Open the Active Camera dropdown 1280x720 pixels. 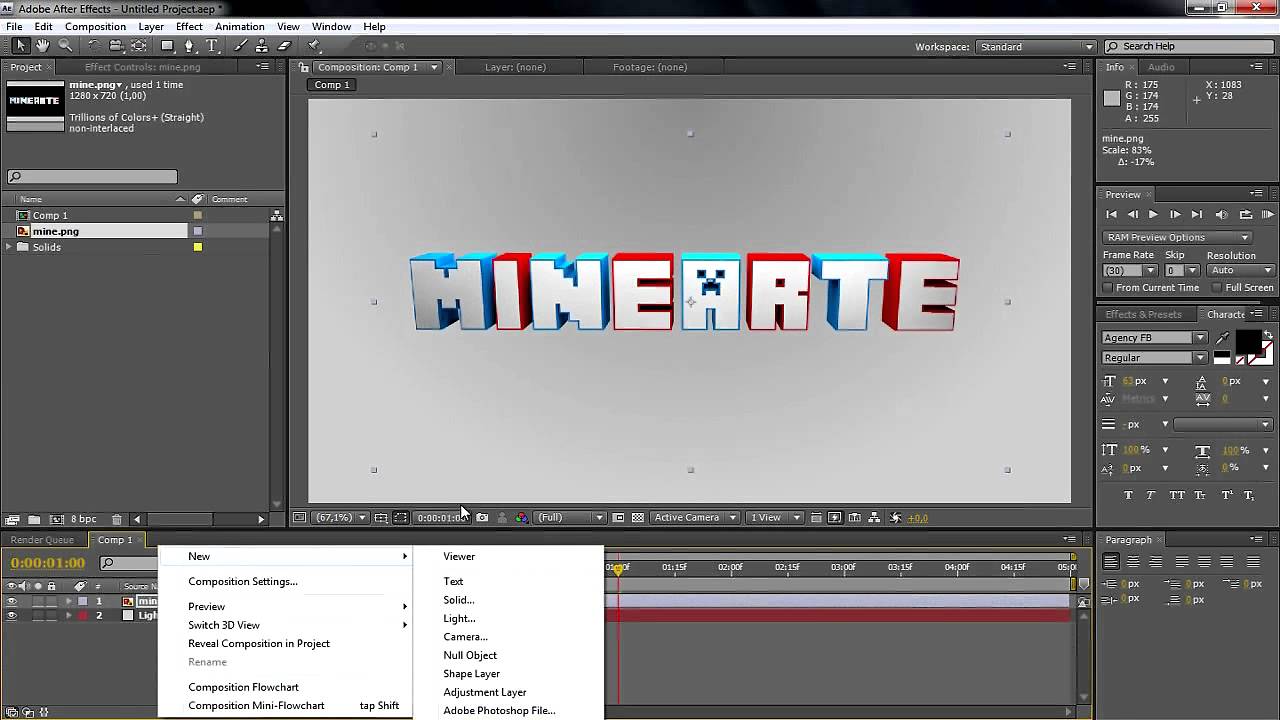point(695,518)
